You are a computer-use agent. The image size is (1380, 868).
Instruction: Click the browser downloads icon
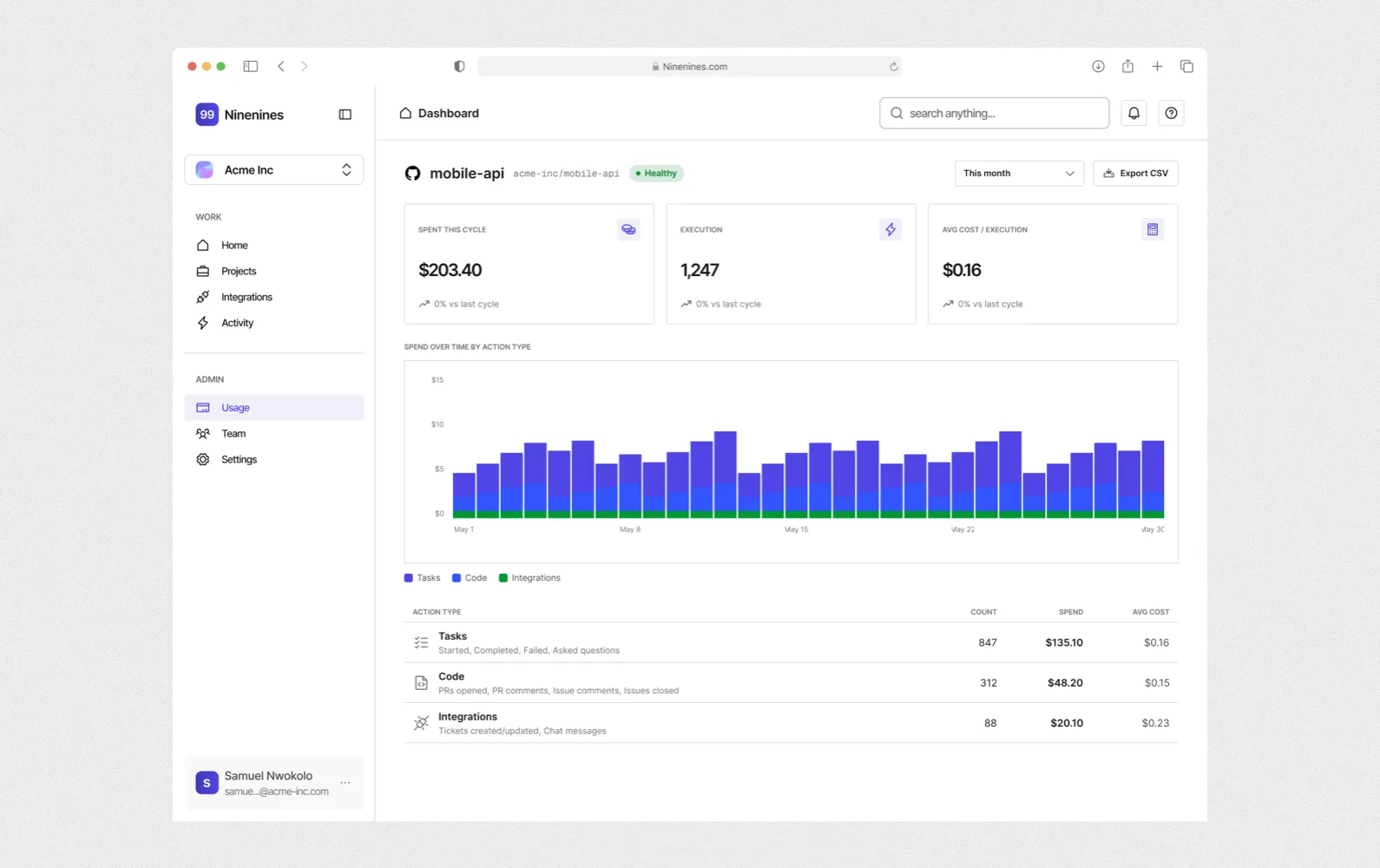coord(1098,66)
